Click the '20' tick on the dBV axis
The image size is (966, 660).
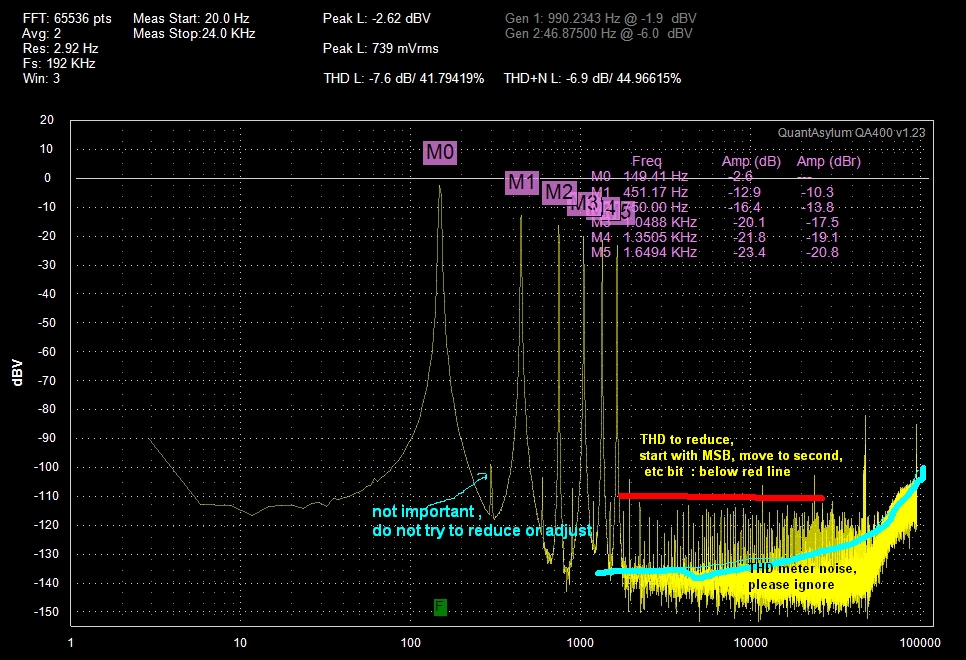point(47,120)
